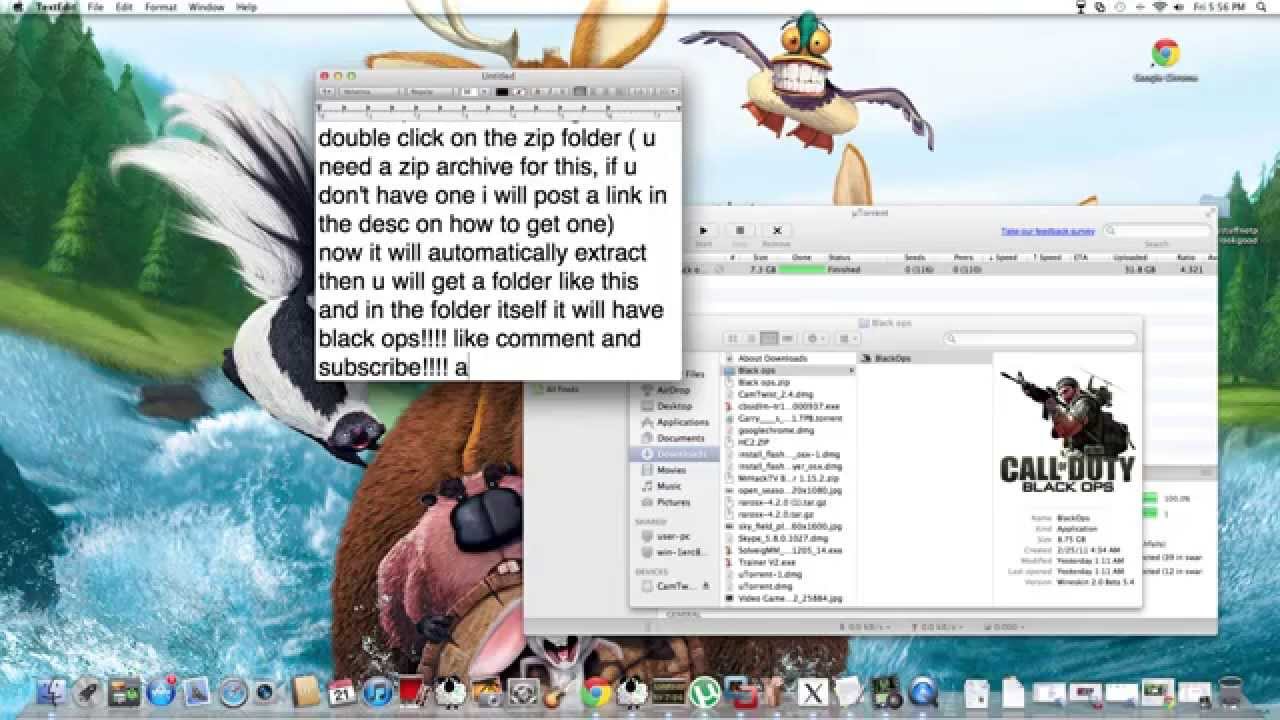This screenshot has height=720, width=1280.
Task: Click the Call of Duty Black Ops preview image
Action: (1067, 430)
